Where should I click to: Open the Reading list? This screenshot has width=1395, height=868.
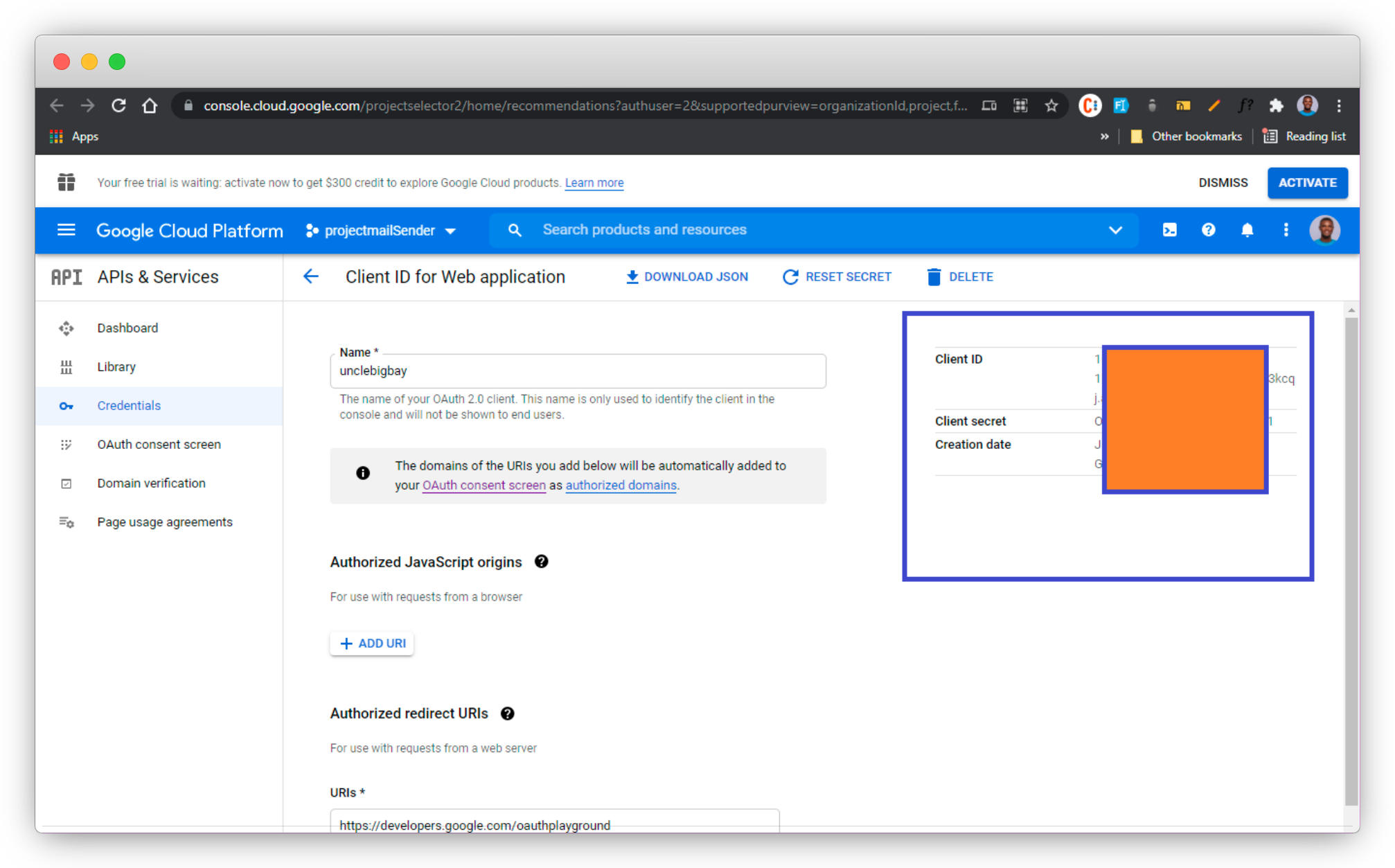(1304, 136)
